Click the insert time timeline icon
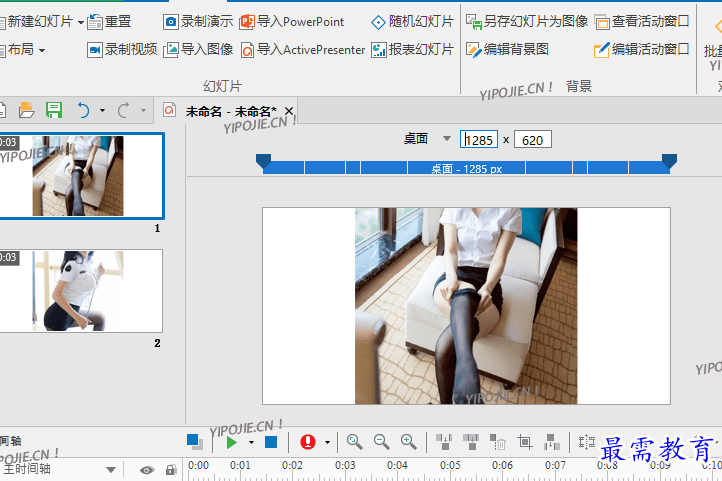Image resolution: width=722 pixels, height=481 pixels. tap(551, 442)
